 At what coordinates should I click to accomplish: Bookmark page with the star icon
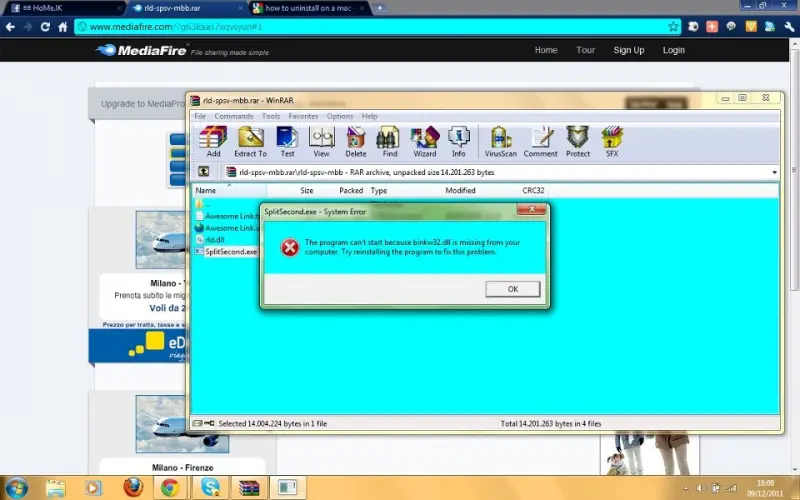click(x=673, y=27)
